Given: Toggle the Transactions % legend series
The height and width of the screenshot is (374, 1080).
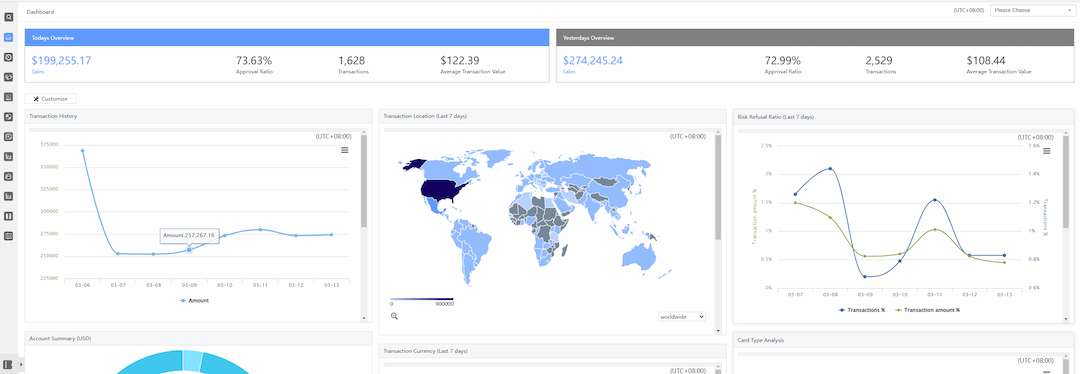Looking at the screenshot, I should 862,310.
